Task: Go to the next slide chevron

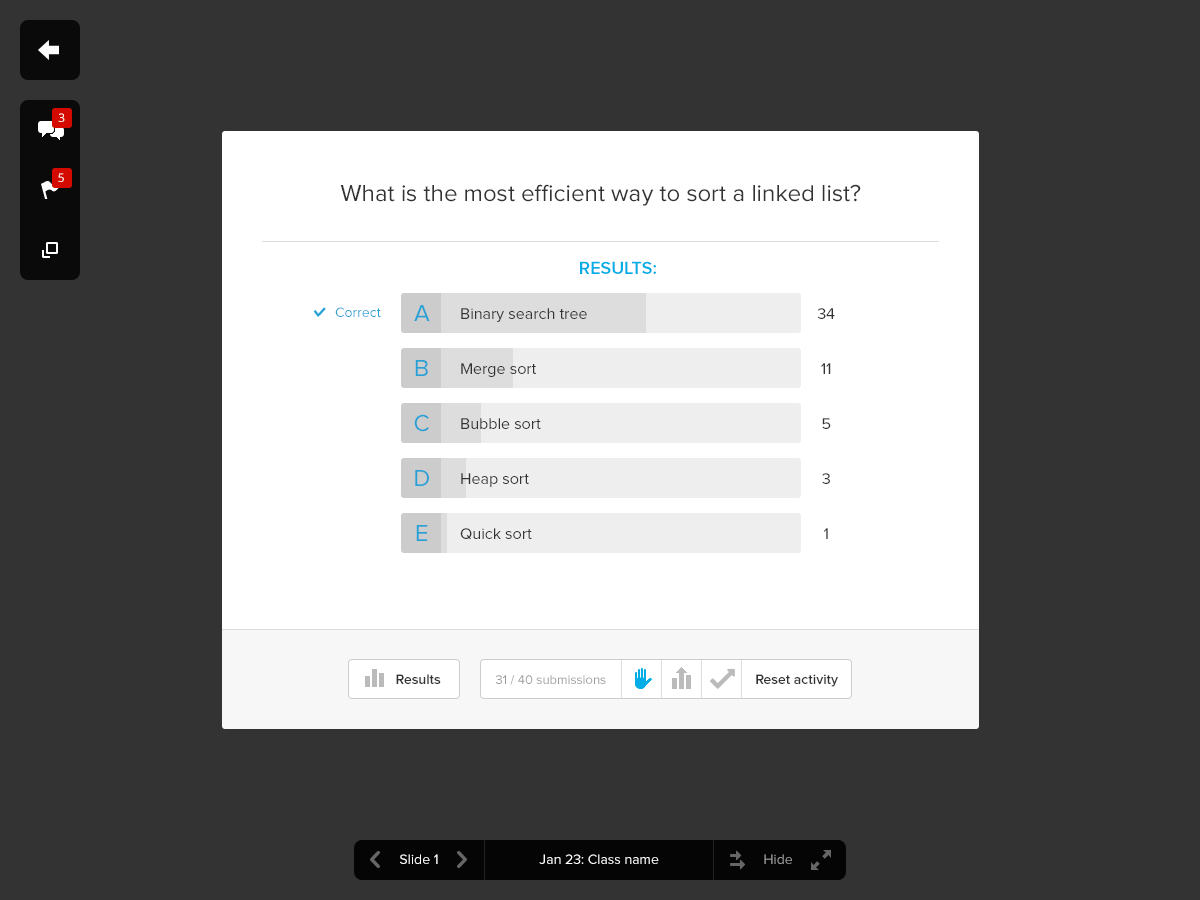Action: 462,859
